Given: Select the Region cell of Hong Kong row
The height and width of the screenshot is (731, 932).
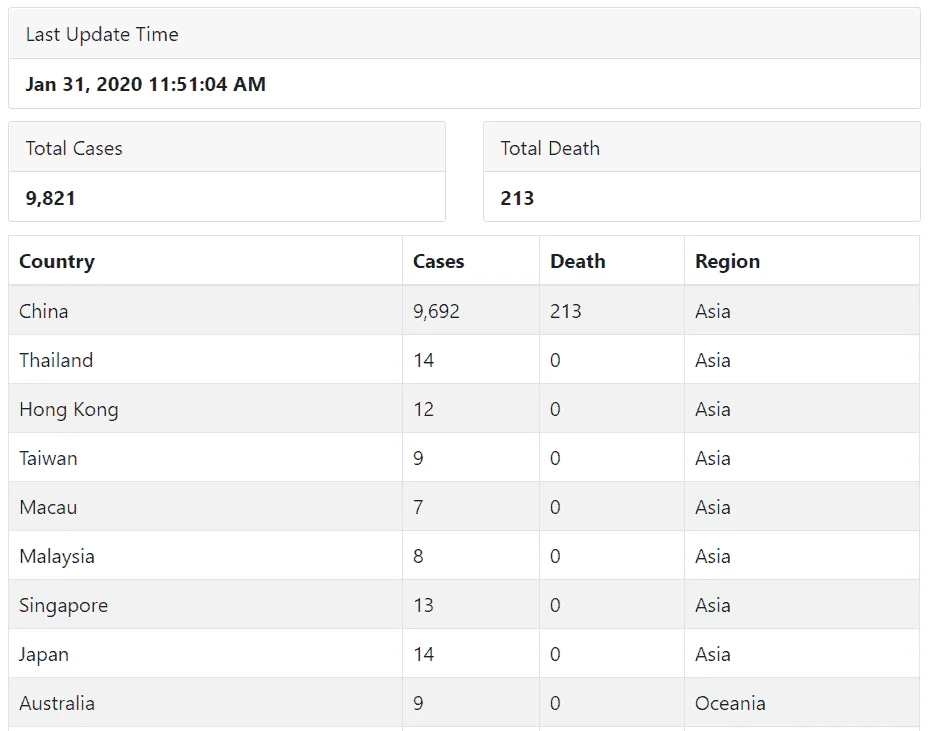Looking at the screenshot, I should [x=802, y=409].
